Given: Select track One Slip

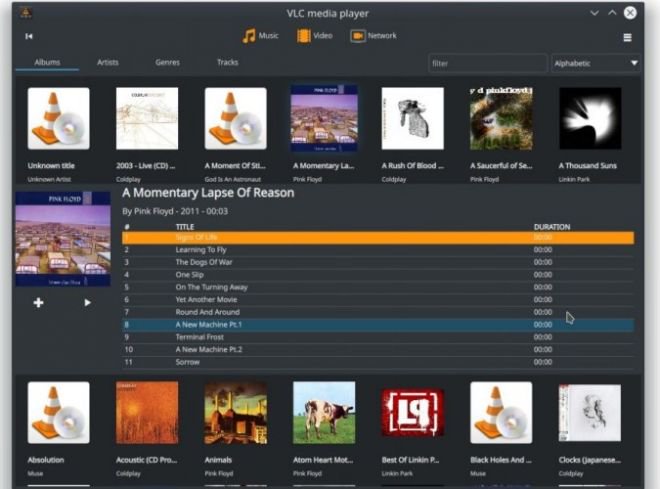Looking at the screenshot, I should (378, 275).
